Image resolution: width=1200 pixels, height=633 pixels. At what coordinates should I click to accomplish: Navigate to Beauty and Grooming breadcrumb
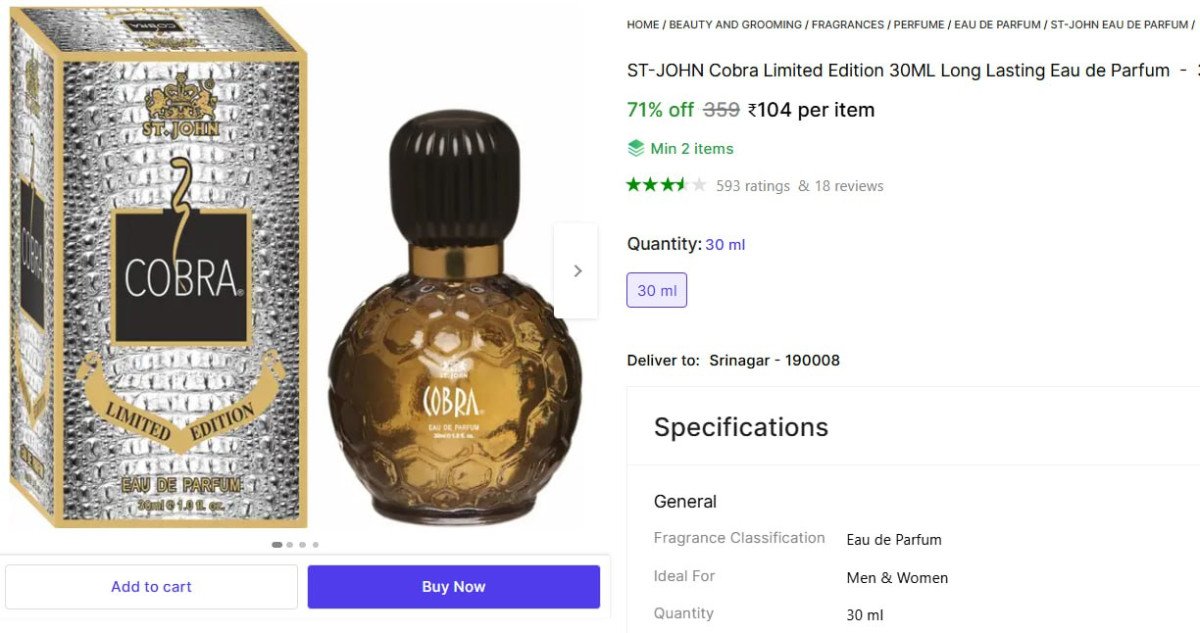tap(735, 24)
